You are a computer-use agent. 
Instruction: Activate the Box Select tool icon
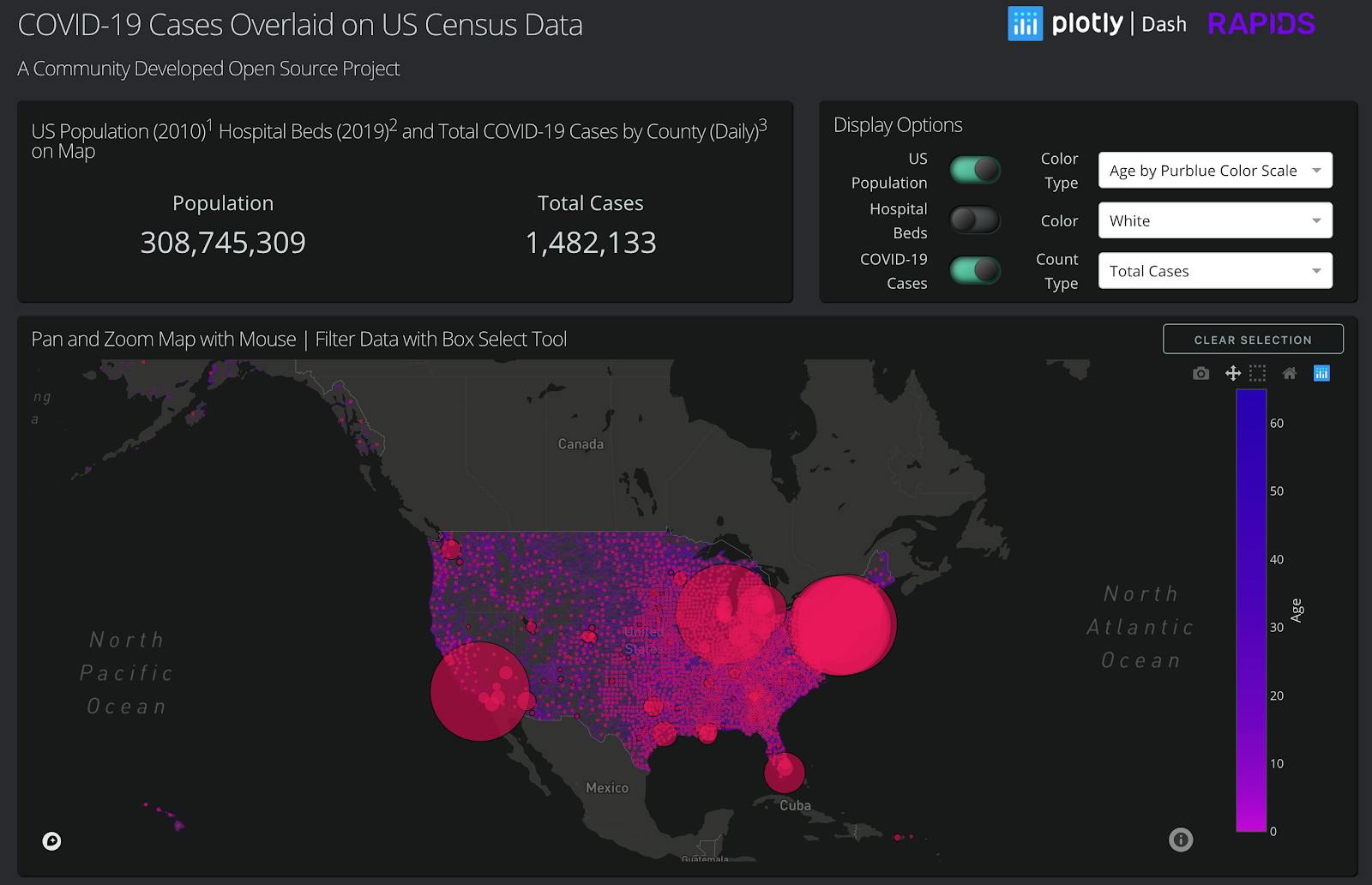tap(1257, 373)
